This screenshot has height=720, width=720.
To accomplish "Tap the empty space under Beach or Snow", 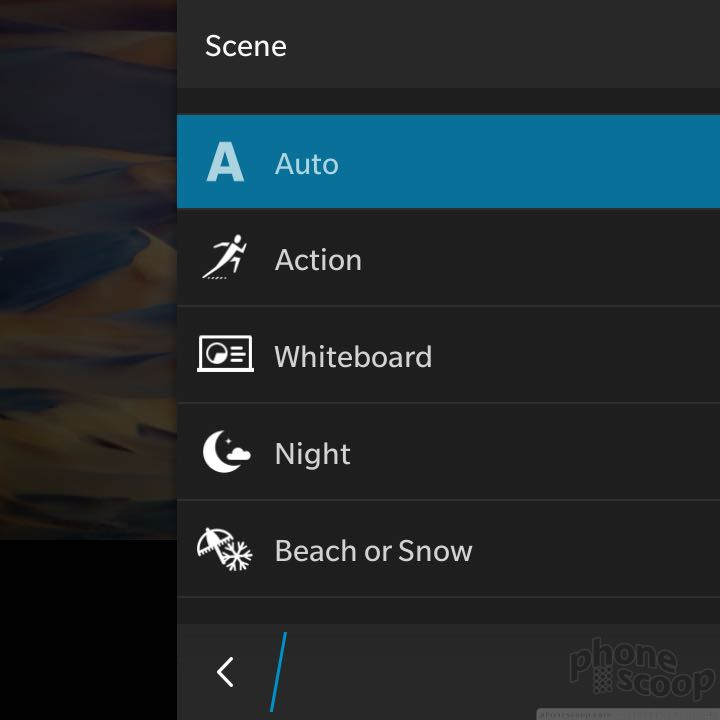I will pos(448,610).
